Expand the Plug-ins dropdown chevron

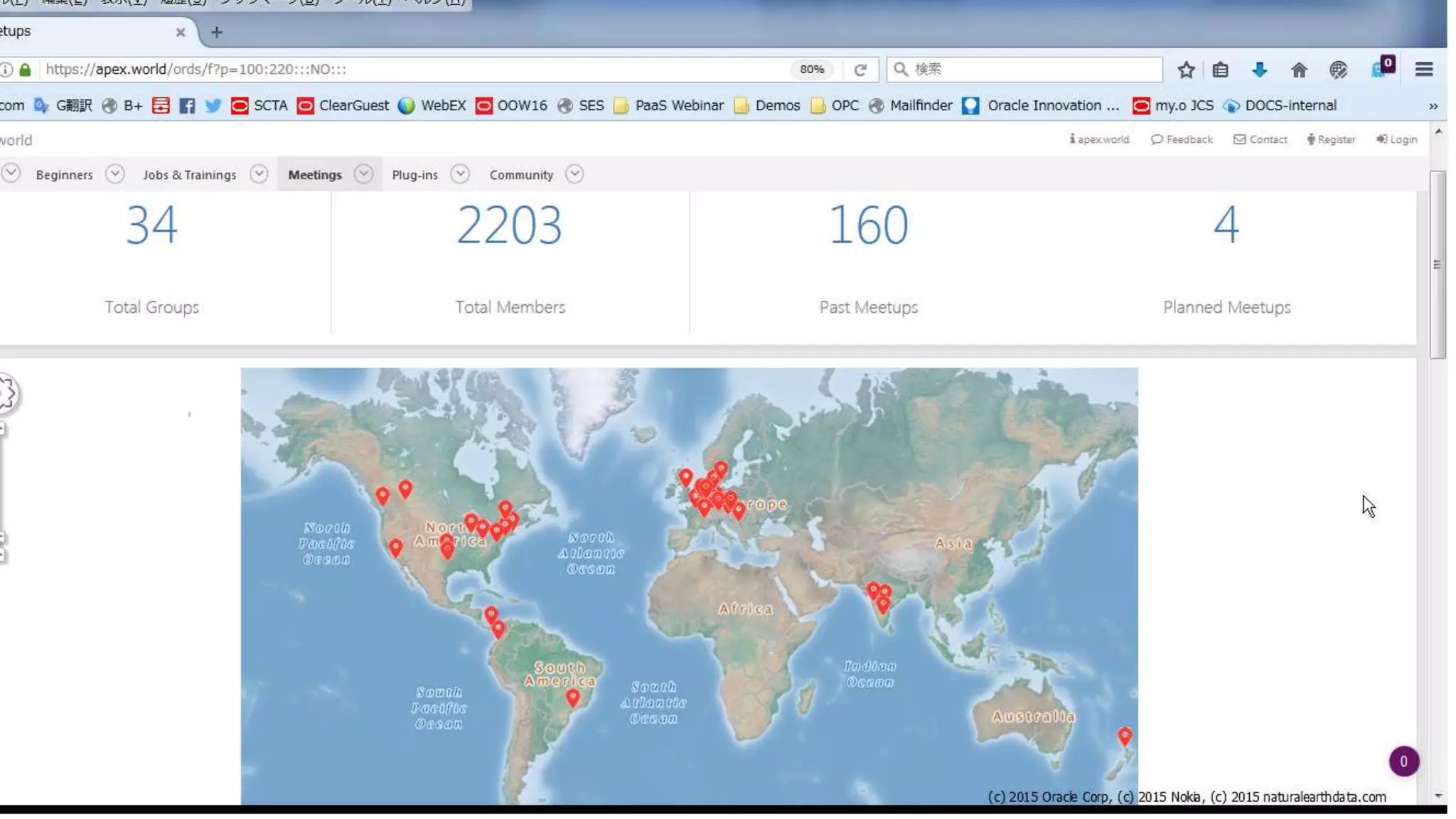pos(460,174)
